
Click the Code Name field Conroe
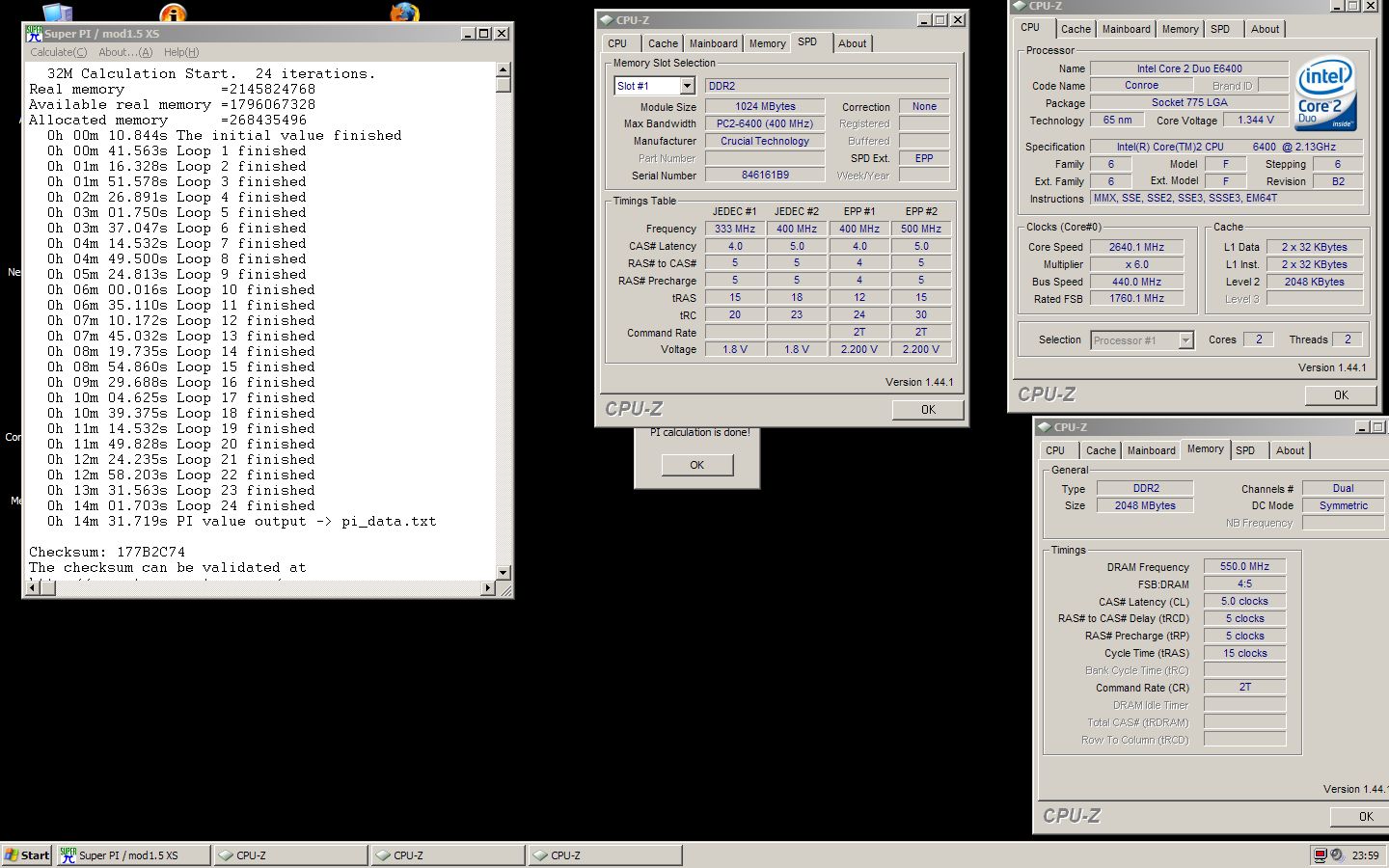1141,86
